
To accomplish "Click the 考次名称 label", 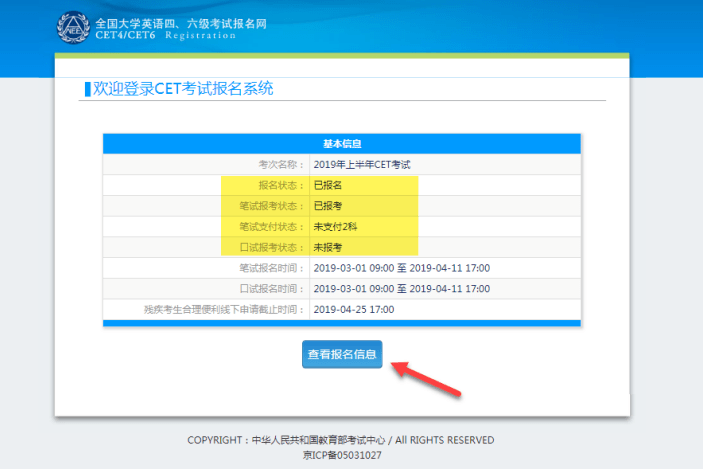I will (282, 165).
